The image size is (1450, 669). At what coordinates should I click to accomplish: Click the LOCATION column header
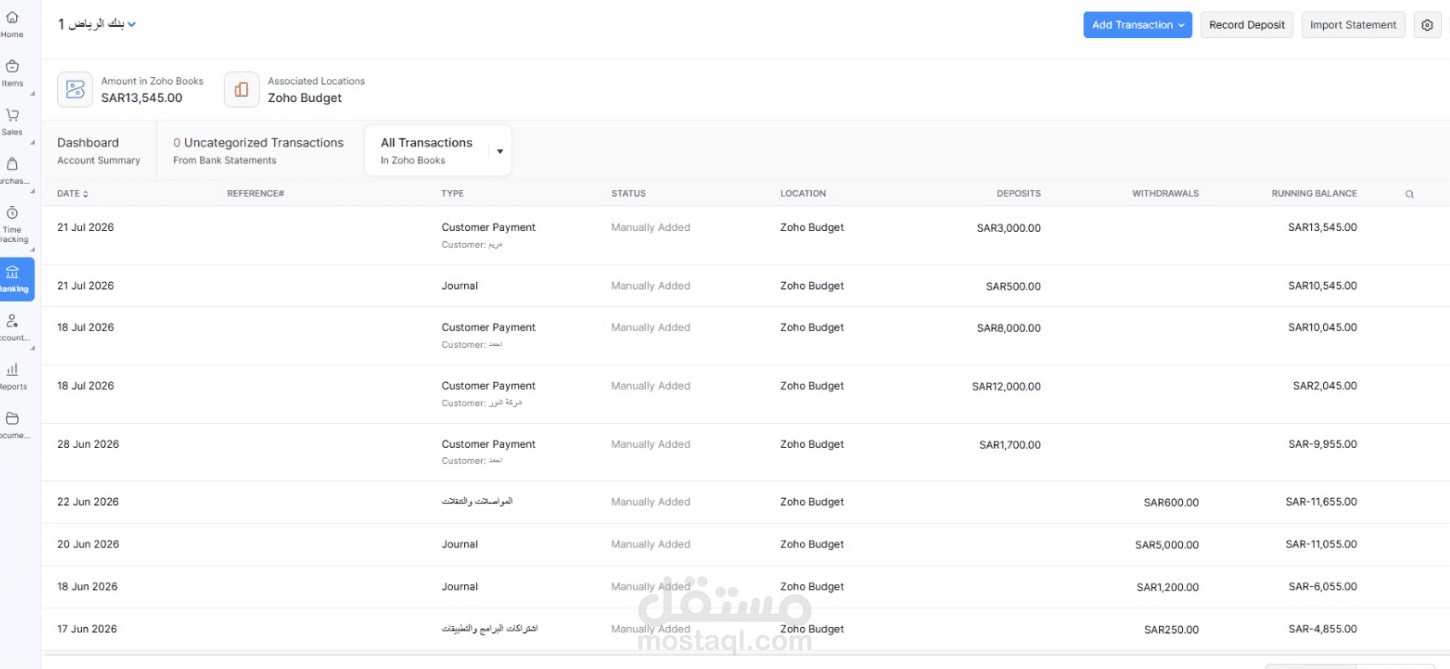803,193
